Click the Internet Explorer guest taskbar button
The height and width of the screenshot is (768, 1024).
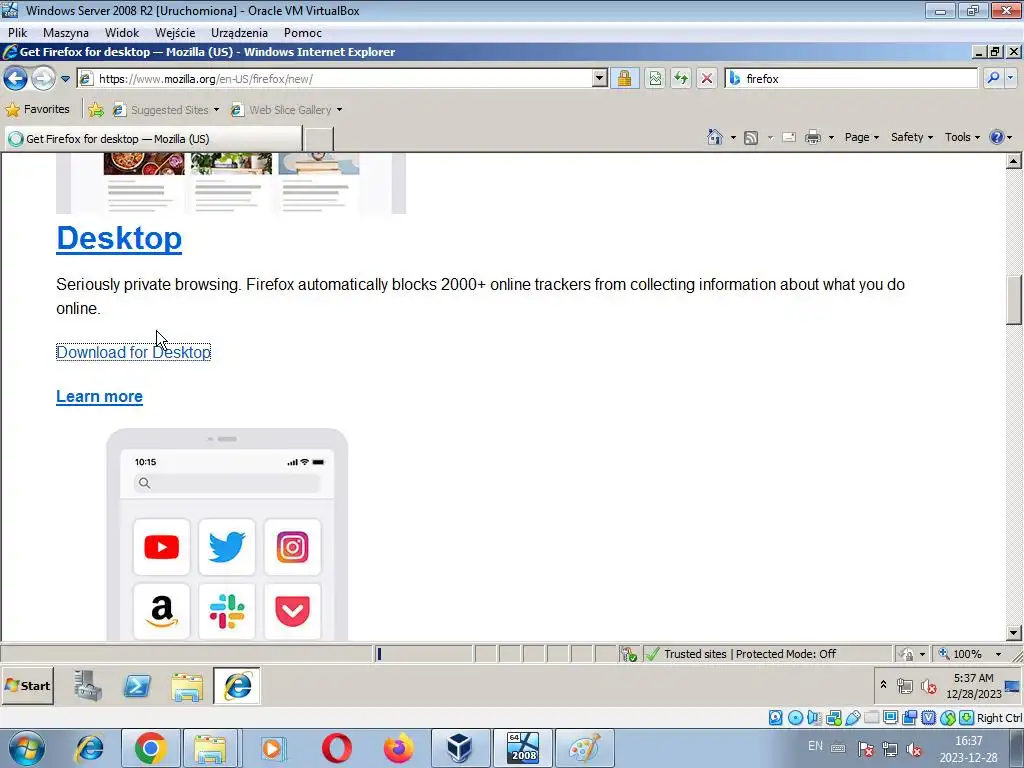click(237, 686)
